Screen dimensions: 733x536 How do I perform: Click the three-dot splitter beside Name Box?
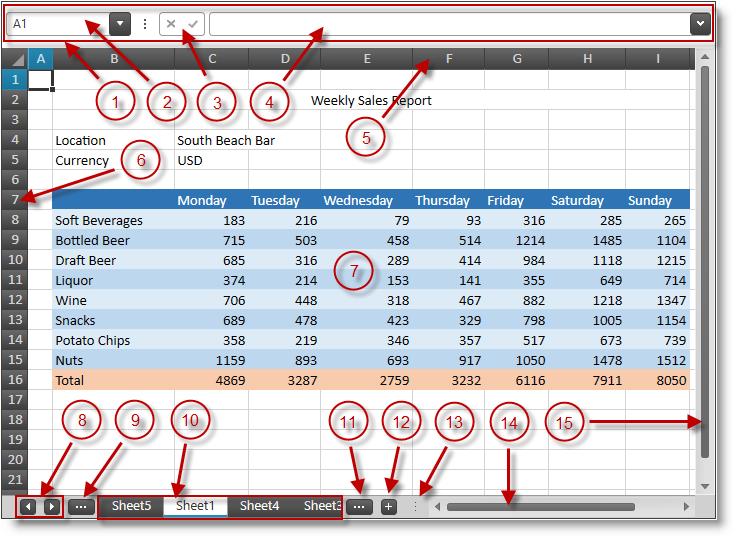point(145,24)
